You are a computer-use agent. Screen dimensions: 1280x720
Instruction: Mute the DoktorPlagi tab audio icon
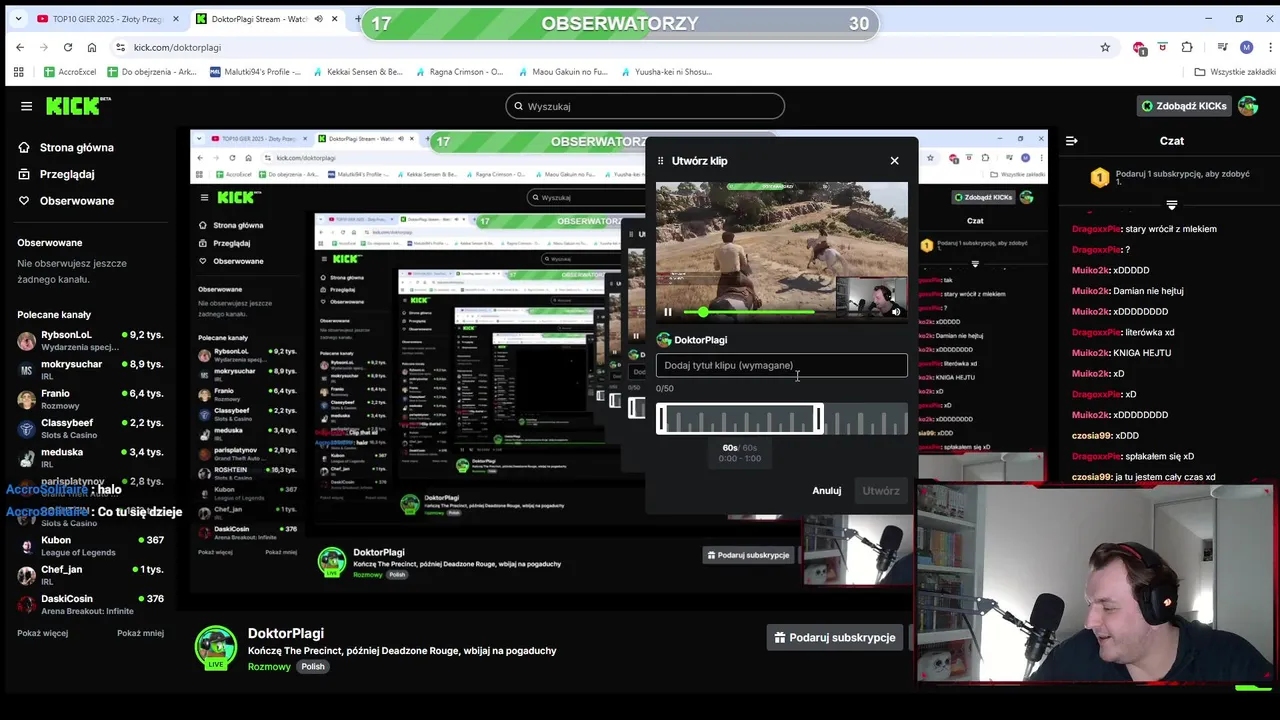tap(320, 19)
